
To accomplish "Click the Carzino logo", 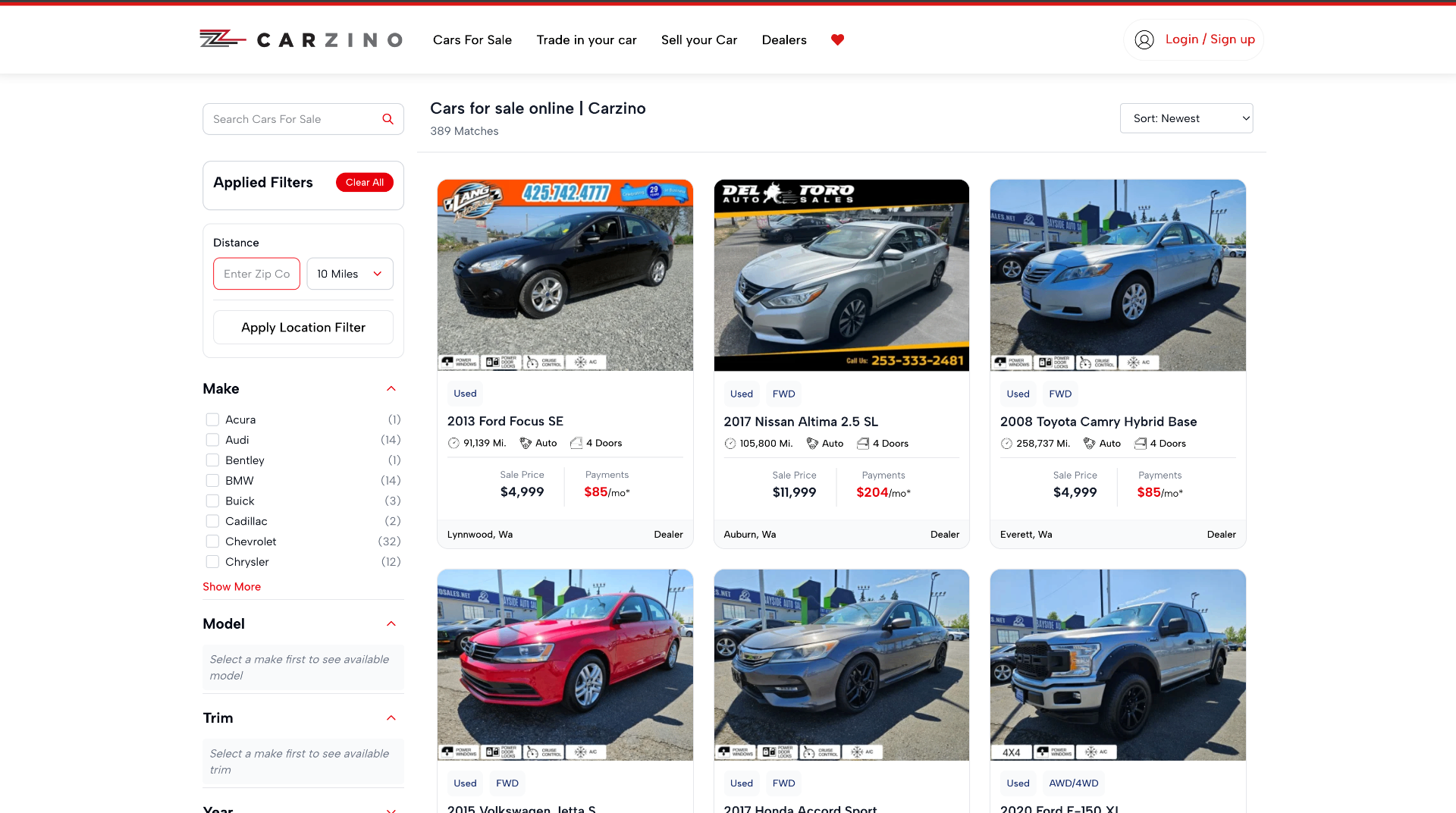I will 301,39.
